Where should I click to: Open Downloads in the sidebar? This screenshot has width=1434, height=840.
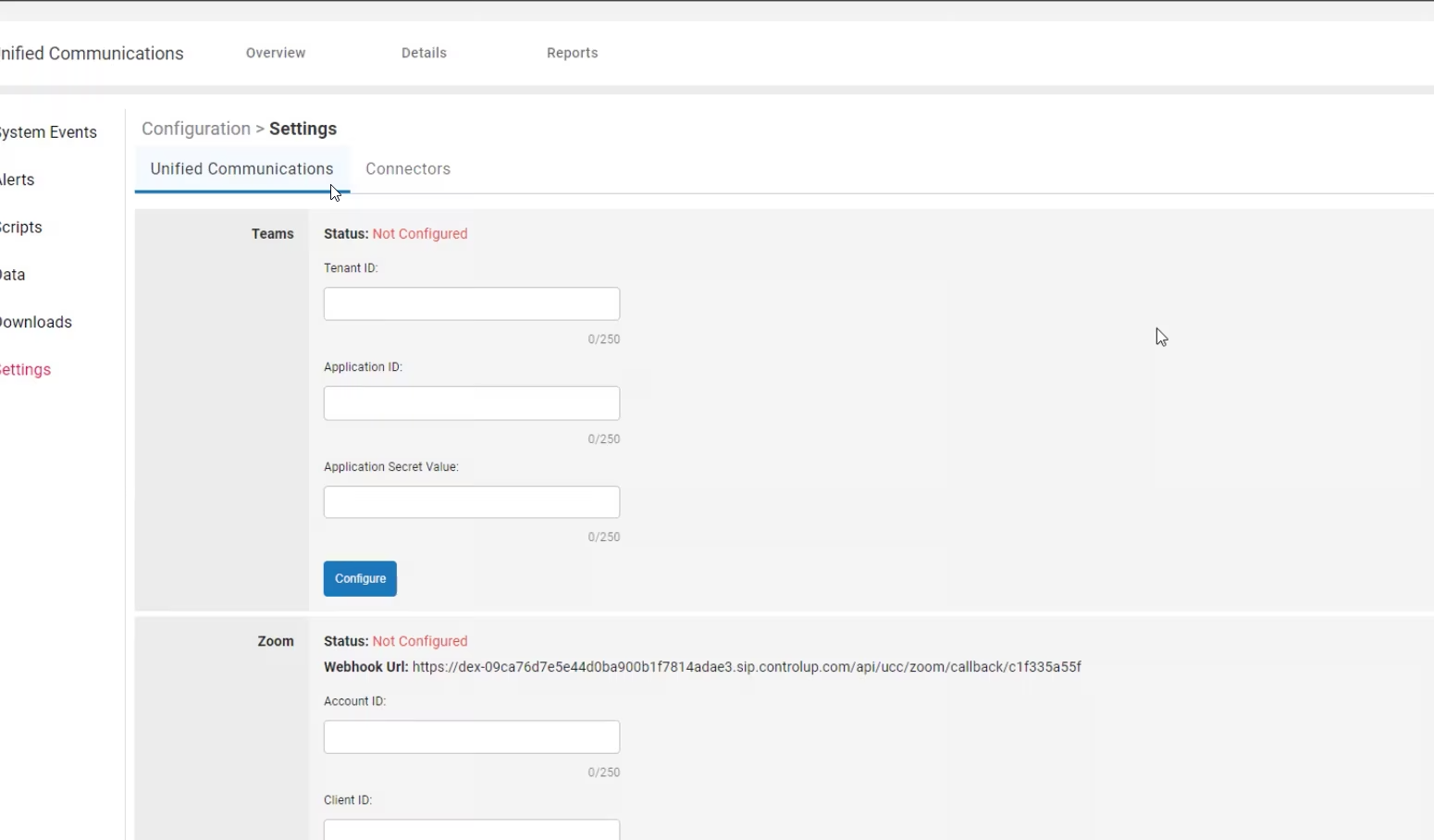(x=36, y=322)
